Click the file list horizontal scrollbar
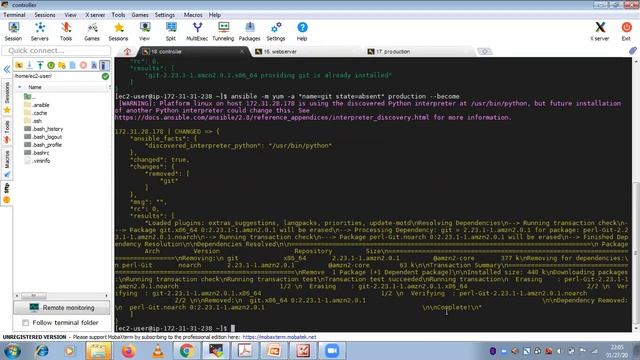Viewport: 640px width, 360px height. coord(62,296)
